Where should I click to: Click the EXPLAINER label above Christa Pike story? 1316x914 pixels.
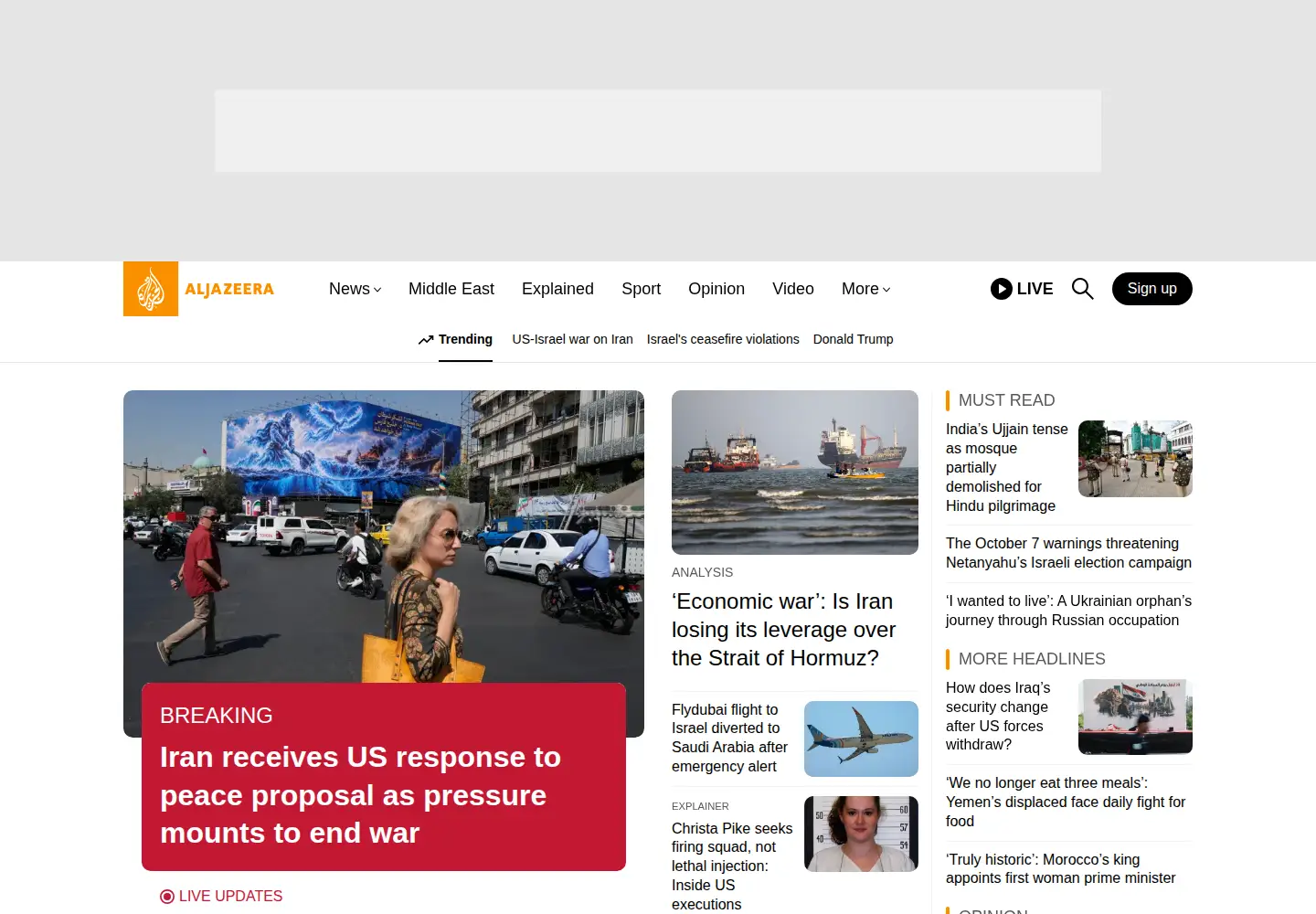click(700, 806)
